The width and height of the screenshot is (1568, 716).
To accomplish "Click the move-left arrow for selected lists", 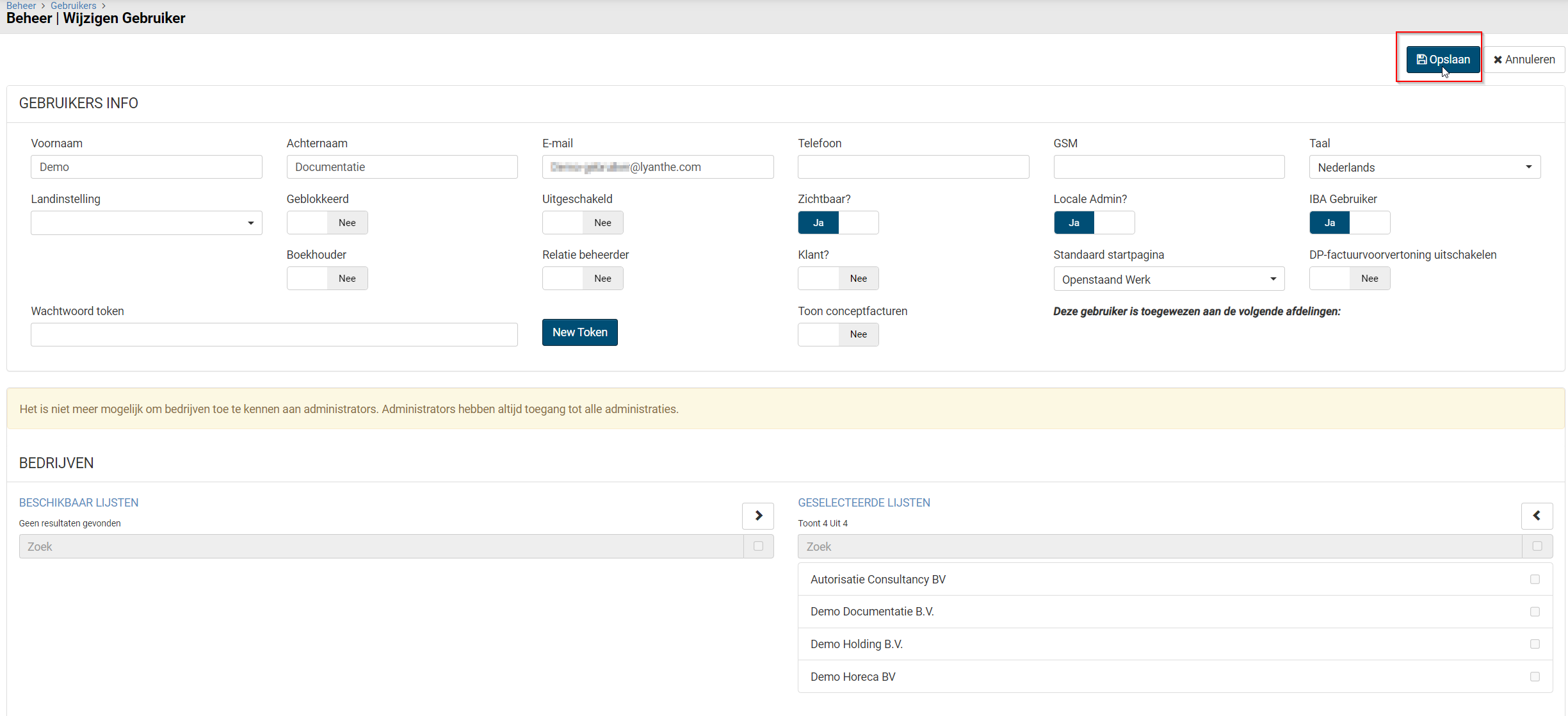I will click(1537, 516).
